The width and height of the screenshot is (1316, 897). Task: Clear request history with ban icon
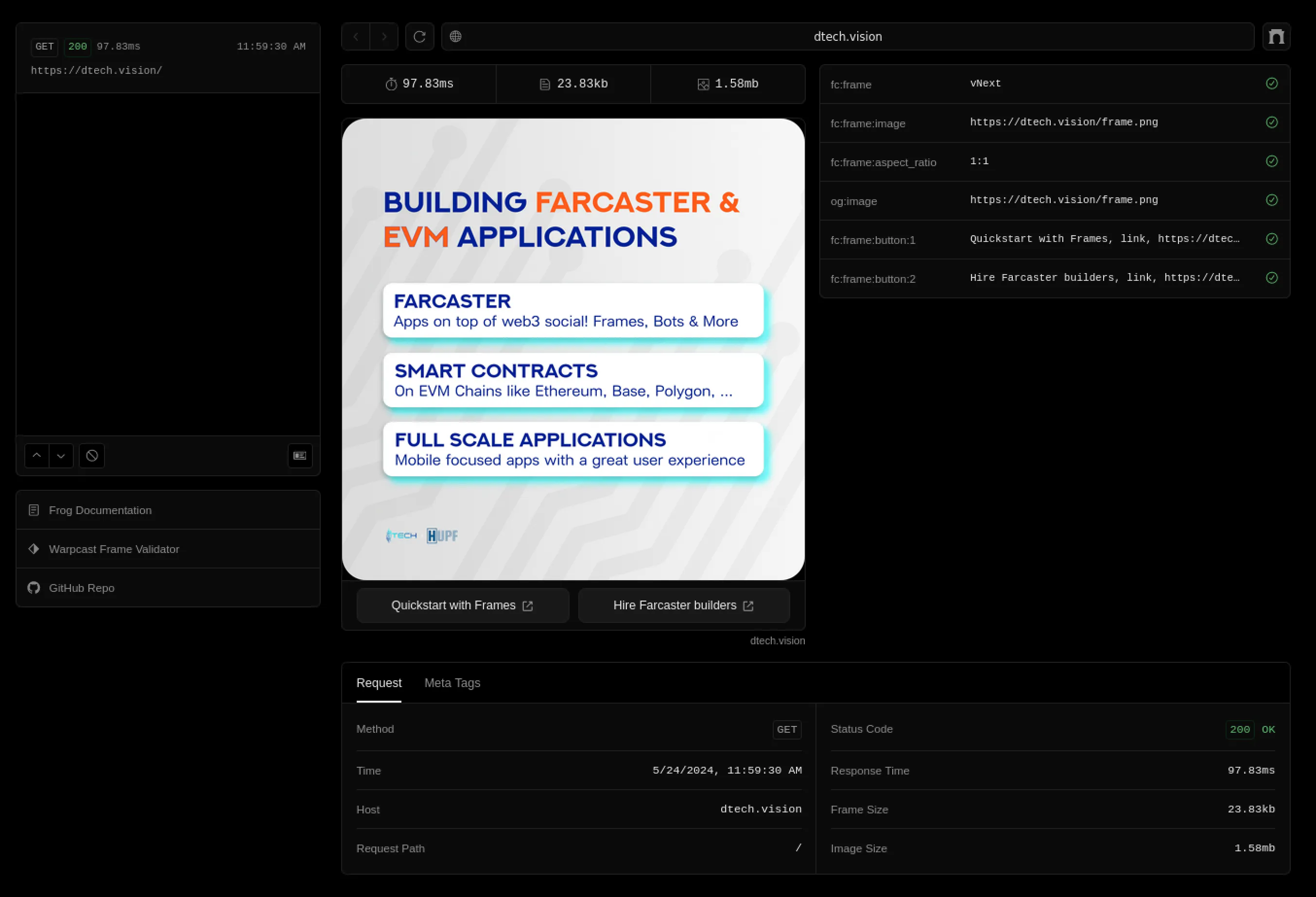tap(92, 455)
